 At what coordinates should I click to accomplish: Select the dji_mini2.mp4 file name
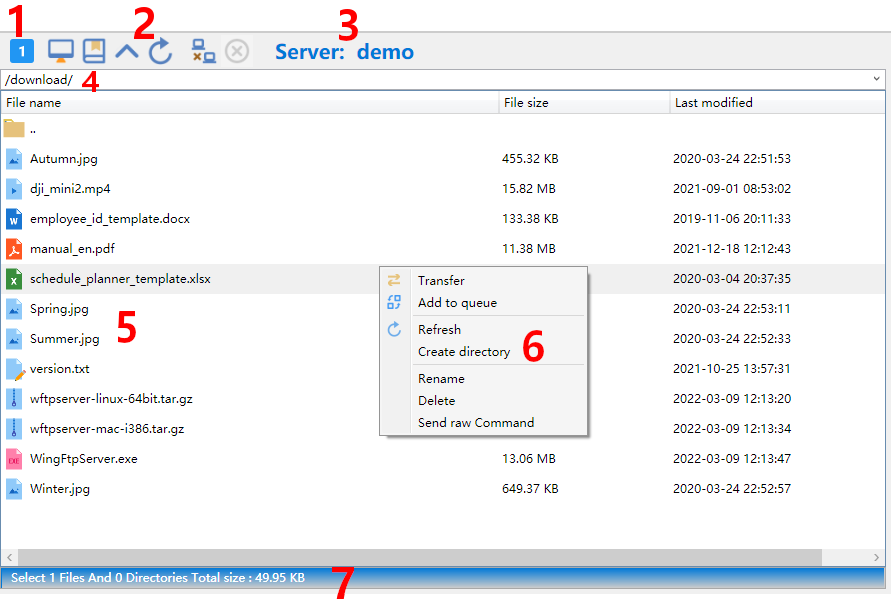70,189
